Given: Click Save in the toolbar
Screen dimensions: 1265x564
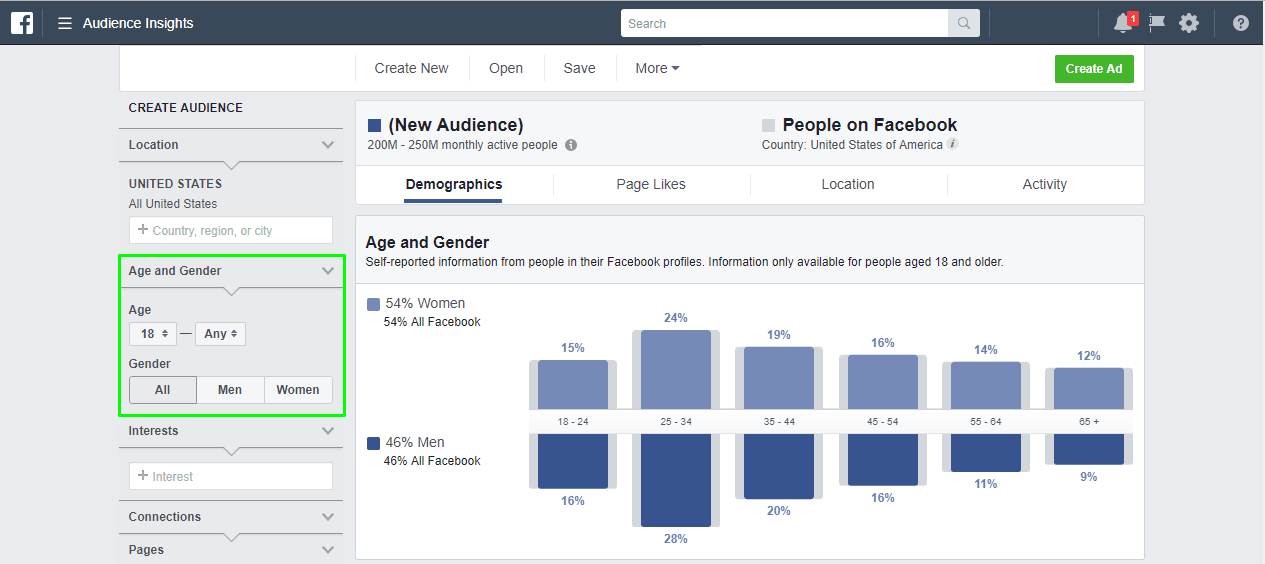Looking at the screenshot, I should [579, 68].
